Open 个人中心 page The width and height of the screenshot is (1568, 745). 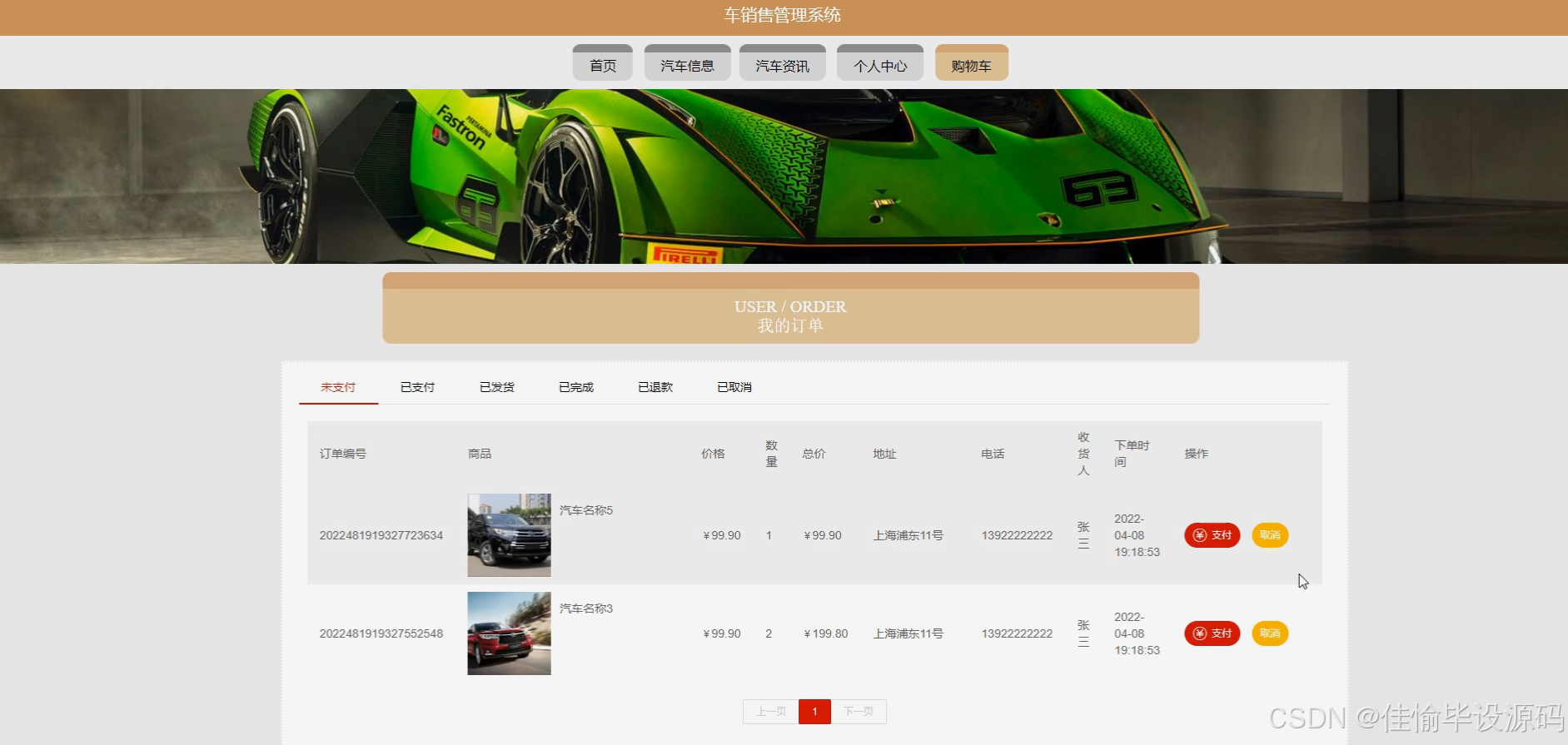pyautogui.click(x=880, y=63)
